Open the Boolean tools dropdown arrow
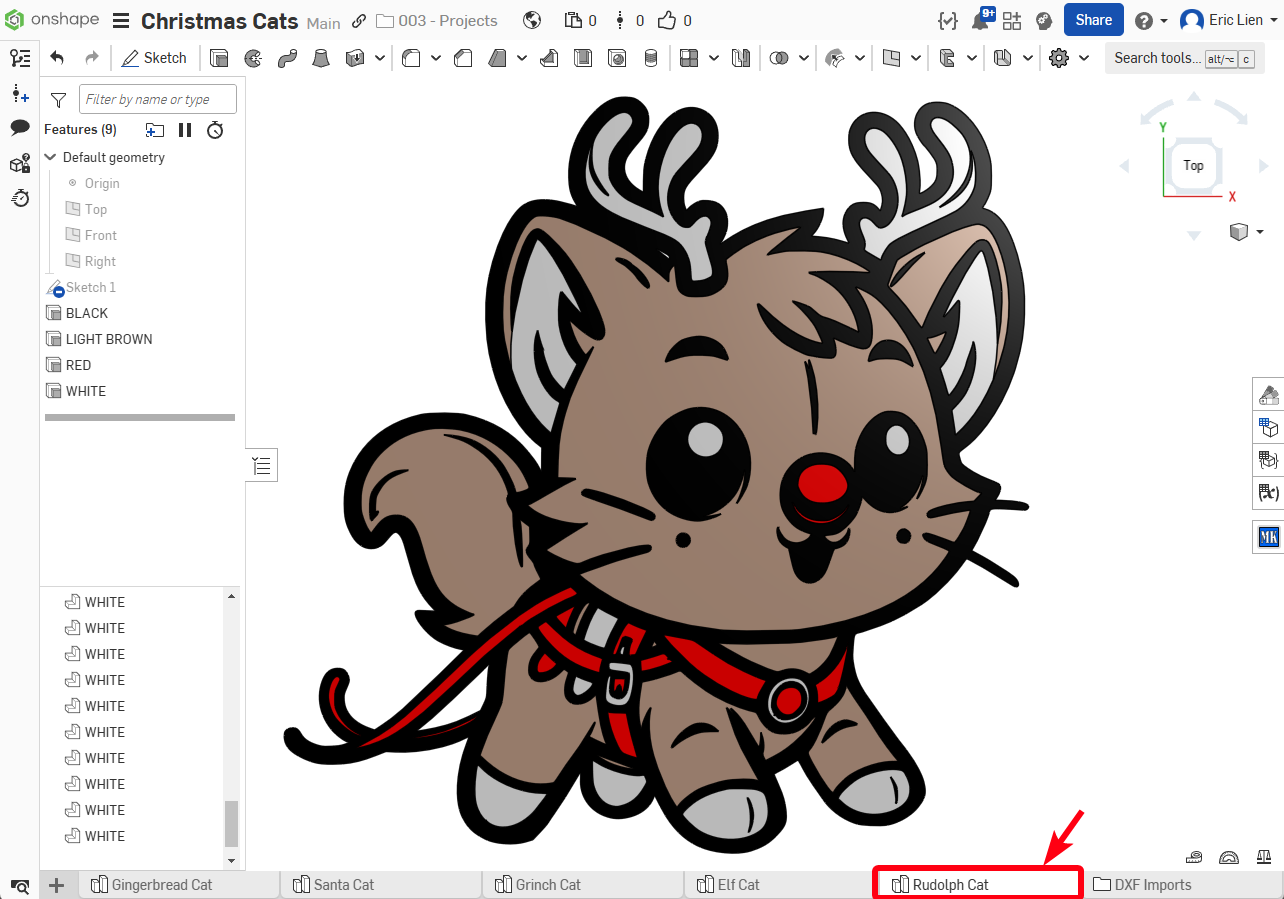 tap(803, 58)
